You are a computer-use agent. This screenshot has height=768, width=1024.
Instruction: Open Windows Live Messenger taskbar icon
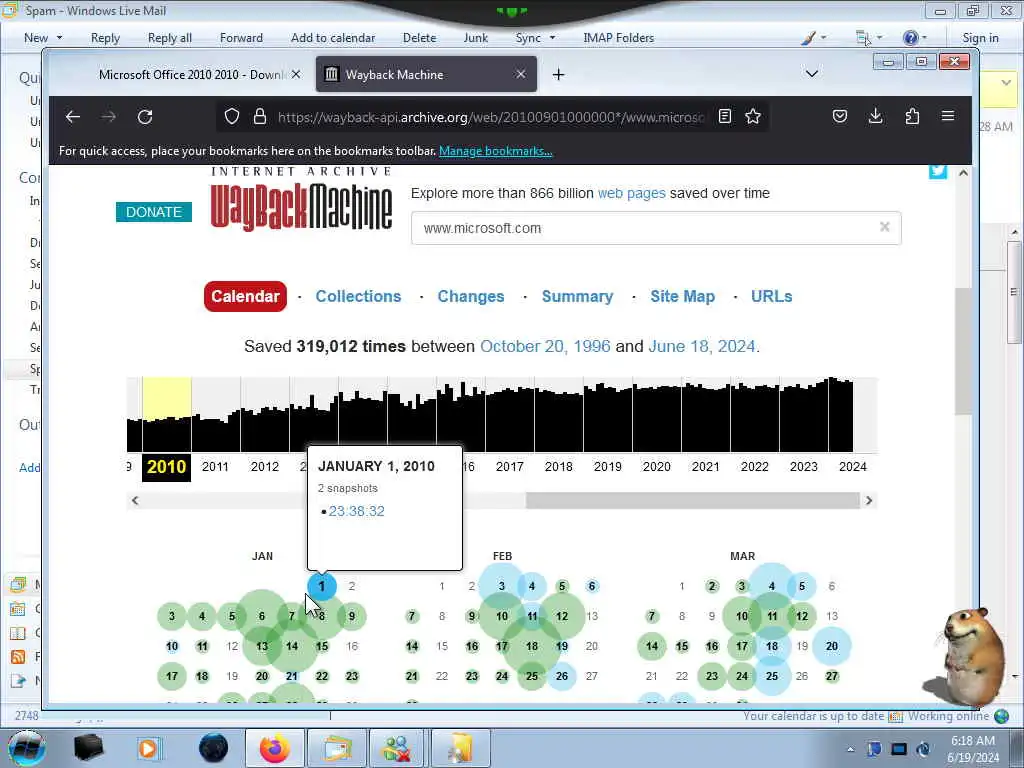(397, 748)
